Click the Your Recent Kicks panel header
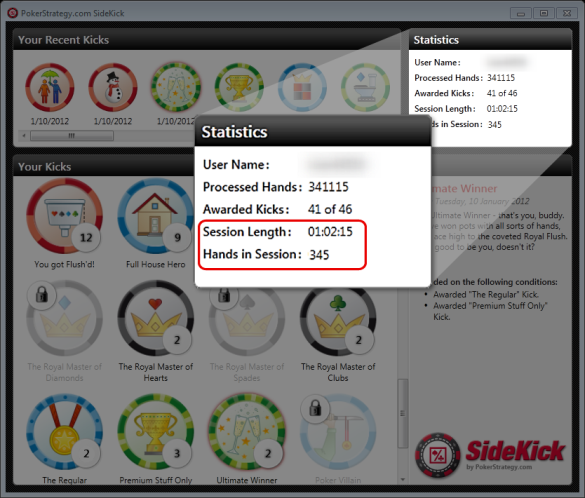585x498 pixels. pyautogui.click(x=207, y=40)
